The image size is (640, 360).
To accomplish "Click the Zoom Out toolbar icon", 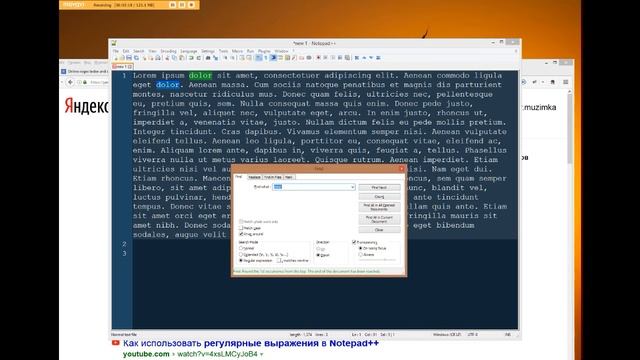I will pyautogui.click(x=232, y=58).
